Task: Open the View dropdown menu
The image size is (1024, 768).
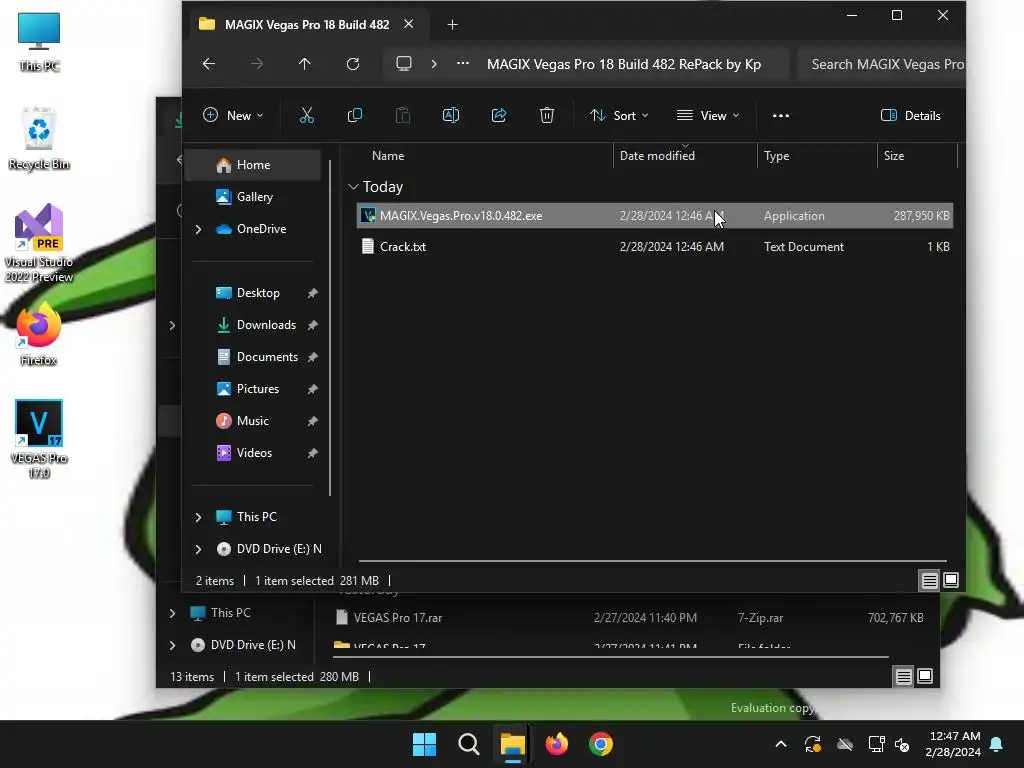Action: click(x=709, y=116)
